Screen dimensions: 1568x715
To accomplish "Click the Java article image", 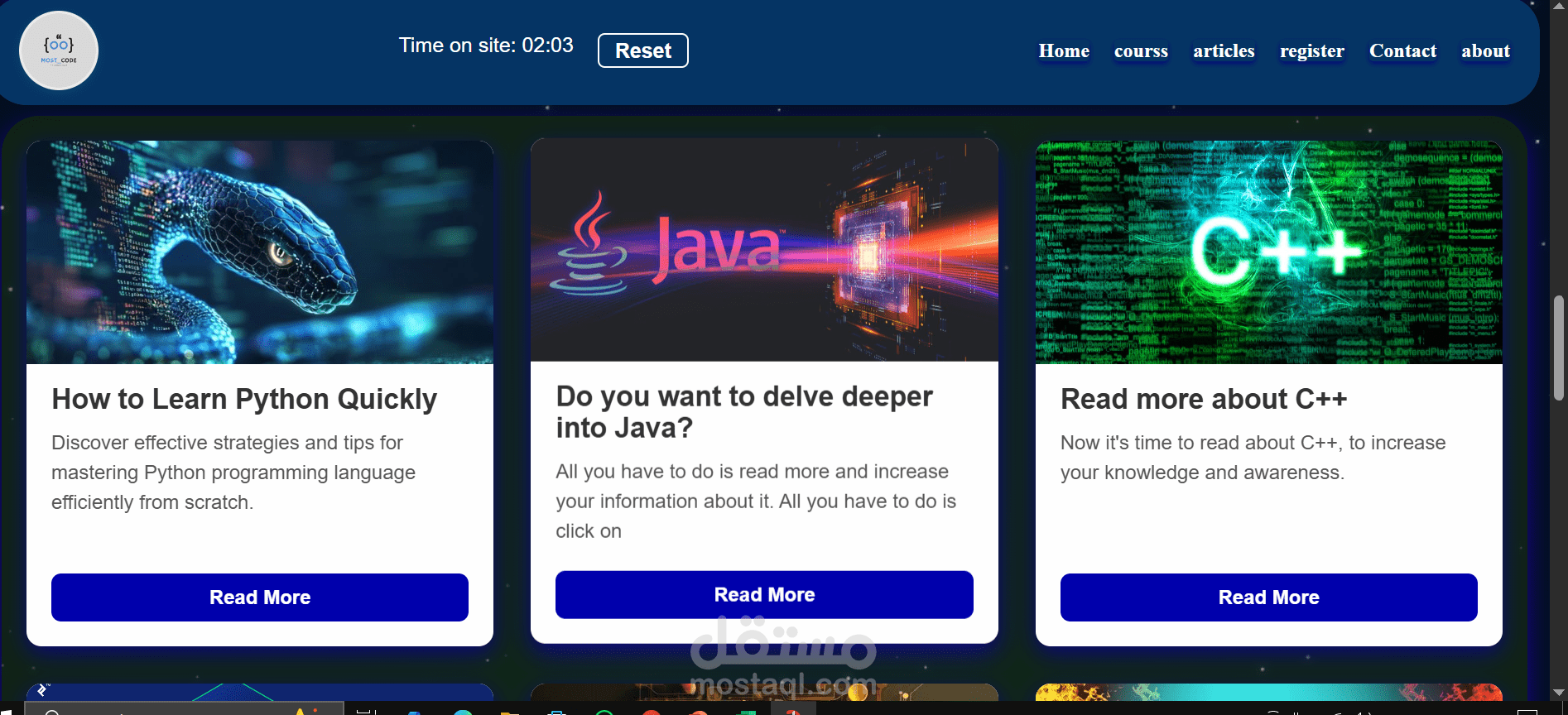I will coord(764,250).
